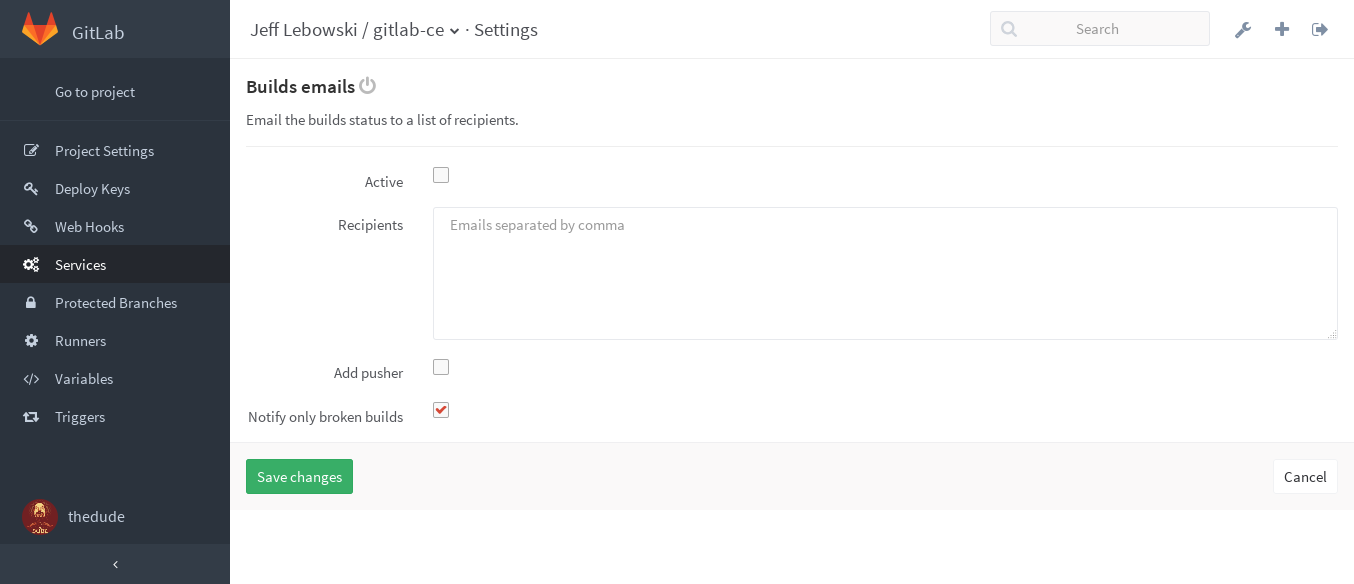This screenshot has height=584, width=1354.
Task: Sign out using the logout icon
Action: 1319,29
